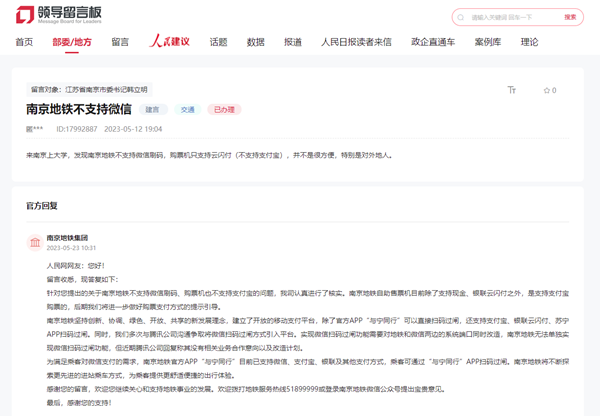
Task: Focus the keyword search input field
Action: pos(513,17)
